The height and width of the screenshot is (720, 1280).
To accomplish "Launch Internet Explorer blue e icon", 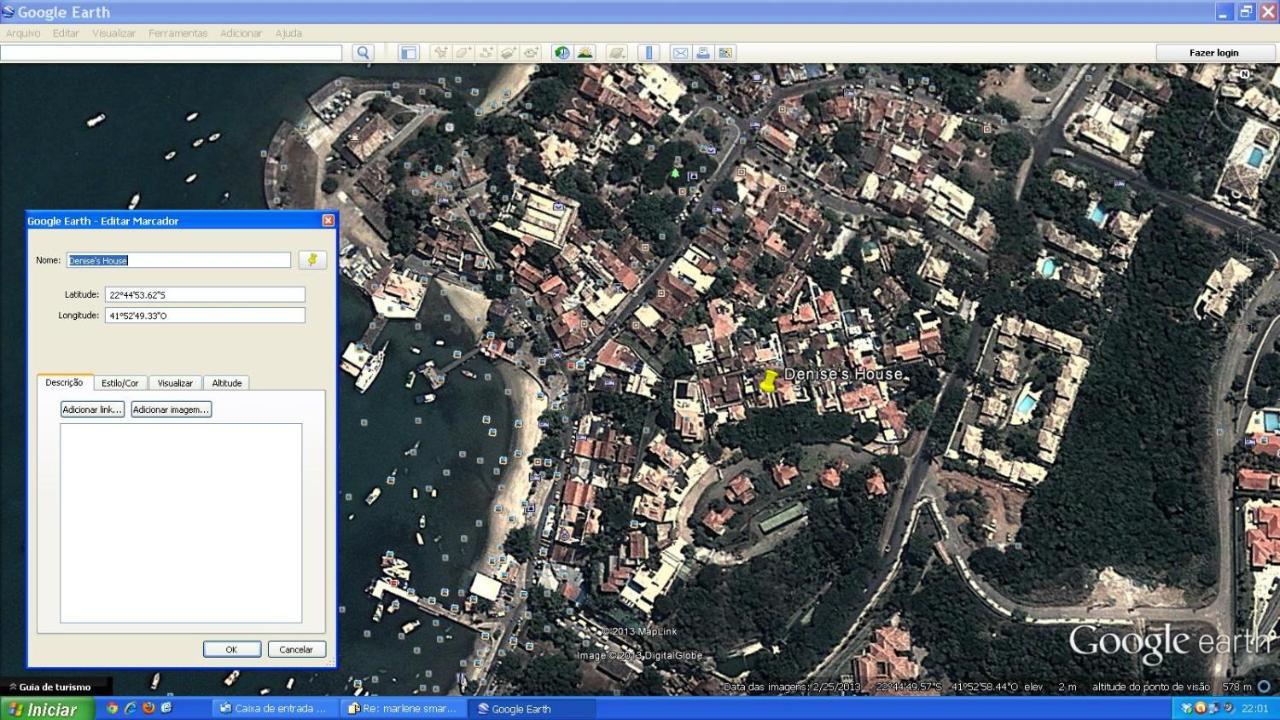I will tap(130, 708).
